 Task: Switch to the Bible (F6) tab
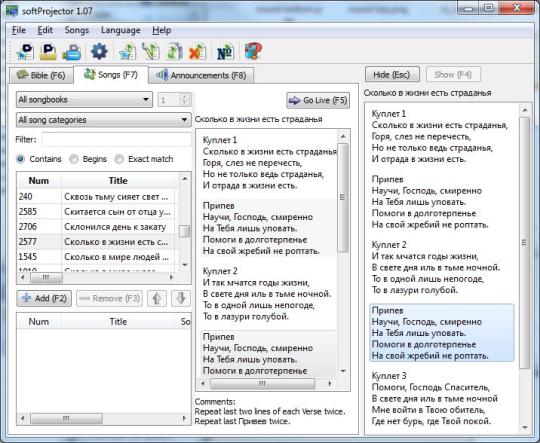pyautogui.click(x=41, y=75)
